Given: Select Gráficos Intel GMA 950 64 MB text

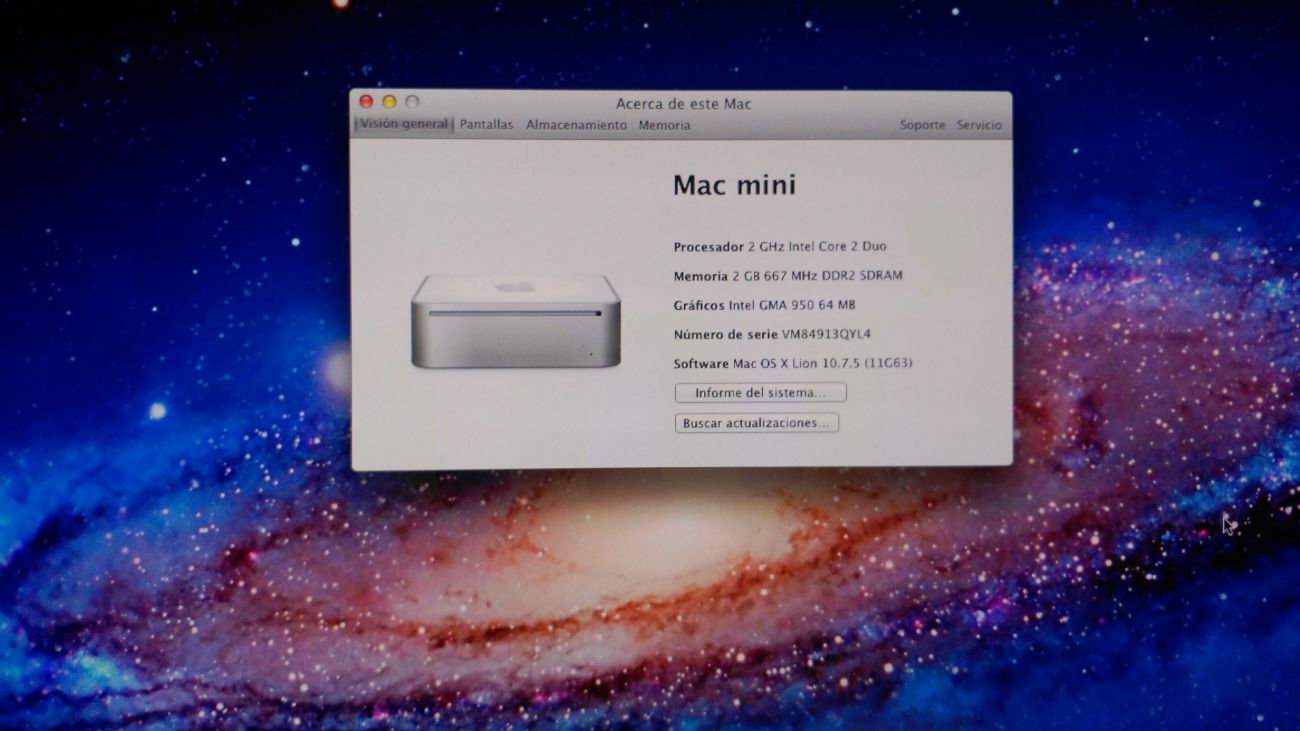Looking at the screenshot, I should pyautogui.click(x=764, y=305).
